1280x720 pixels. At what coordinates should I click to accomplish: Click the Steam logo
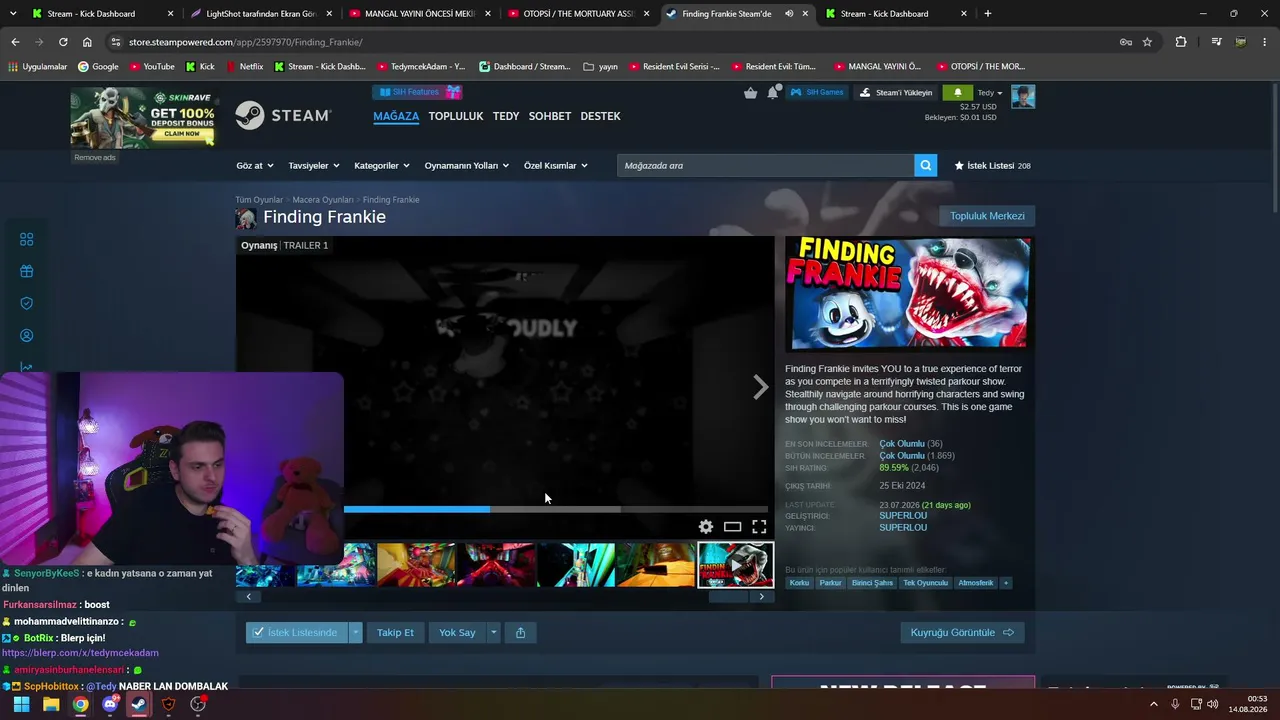[x=283, y=116]
